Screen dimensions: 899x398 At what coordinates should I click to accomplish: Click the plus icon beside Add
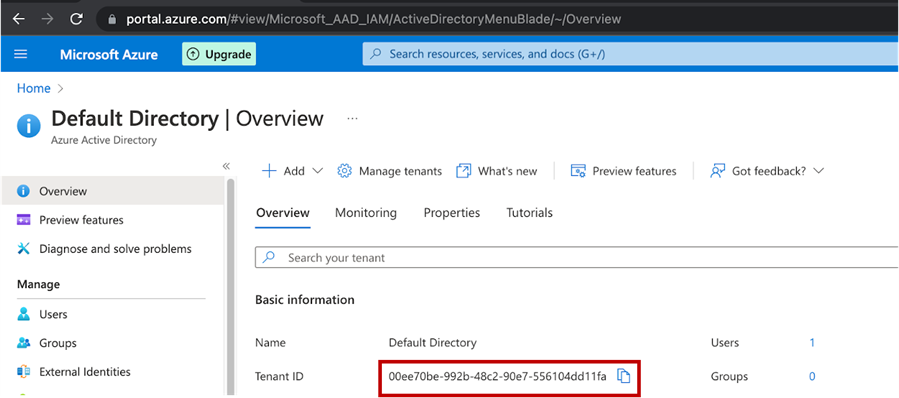tap(269, 171)
